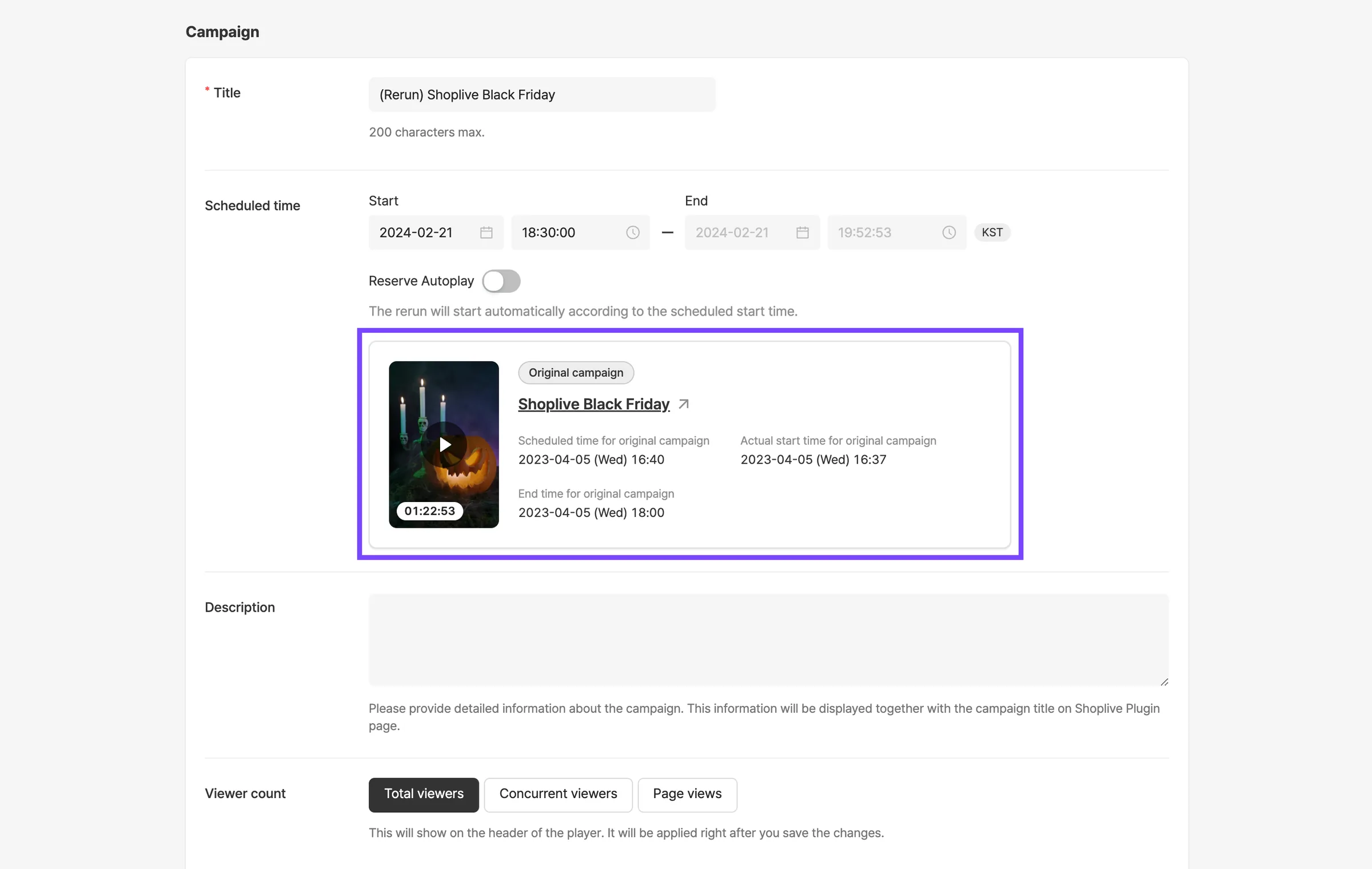Click the KST timezone badge
This screenshot has height=869, width=1372.
point(992,233)
